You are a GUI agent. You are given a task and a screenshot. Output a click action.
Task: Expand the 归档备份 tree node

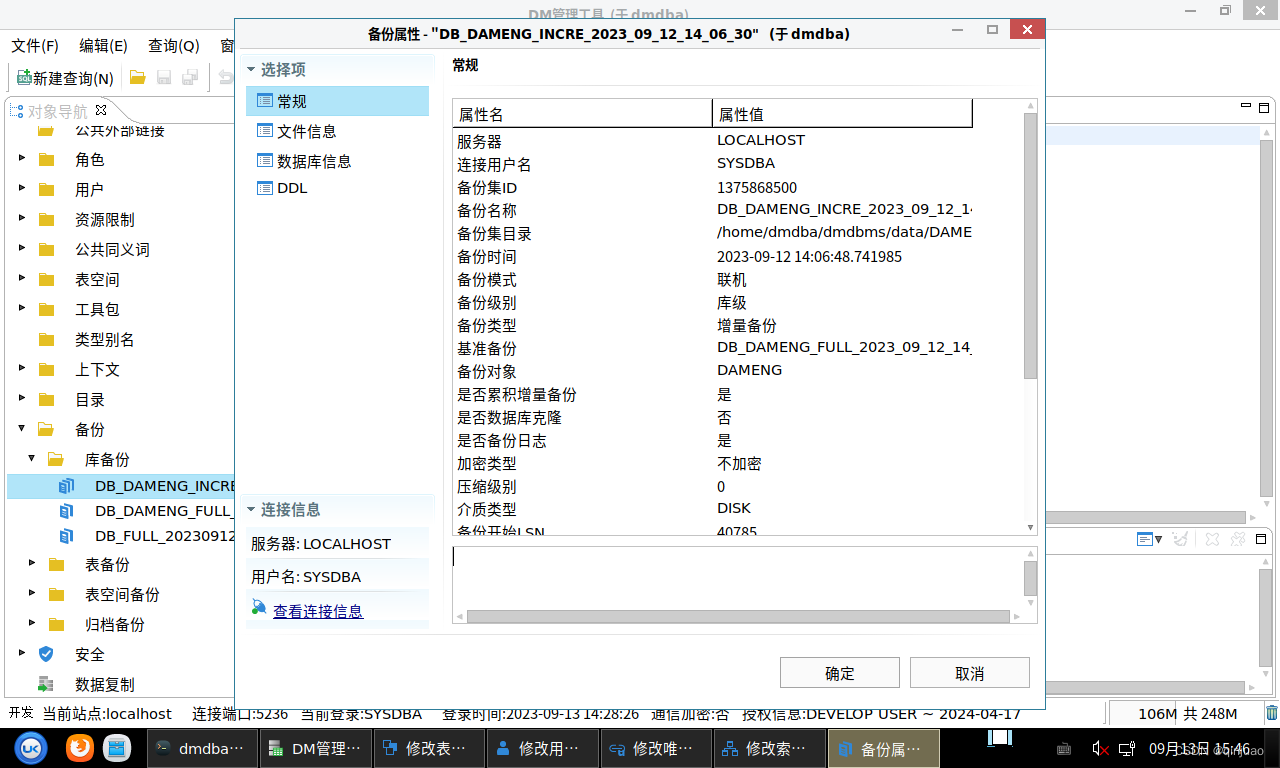(x=32, y=624)
